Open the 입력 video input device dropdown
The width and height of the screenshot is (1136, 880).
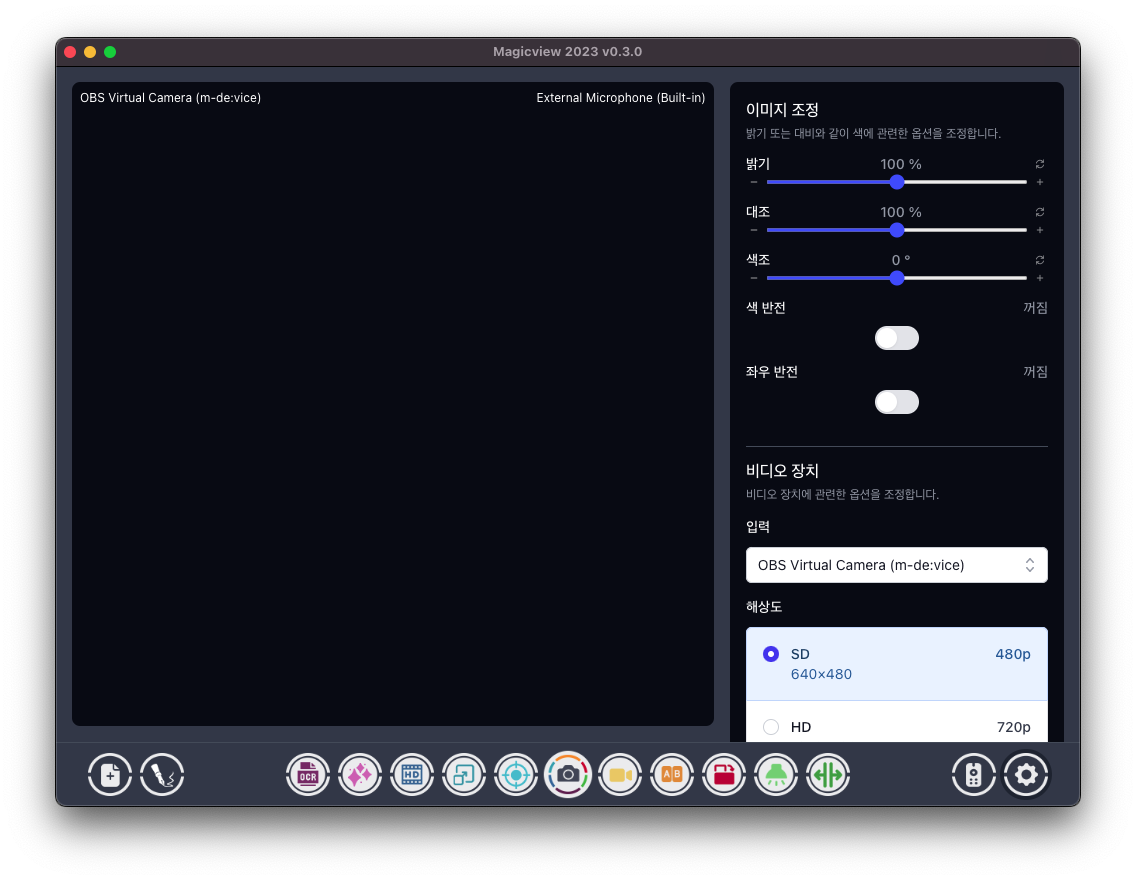pyautogui.click(x=896, y=565)
